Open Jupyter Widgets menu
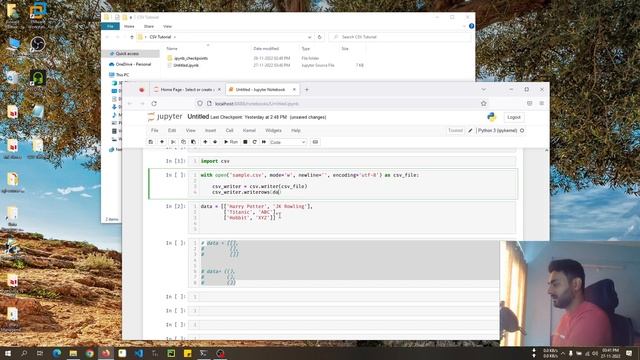The image size is (640, 360). point(273,131)
